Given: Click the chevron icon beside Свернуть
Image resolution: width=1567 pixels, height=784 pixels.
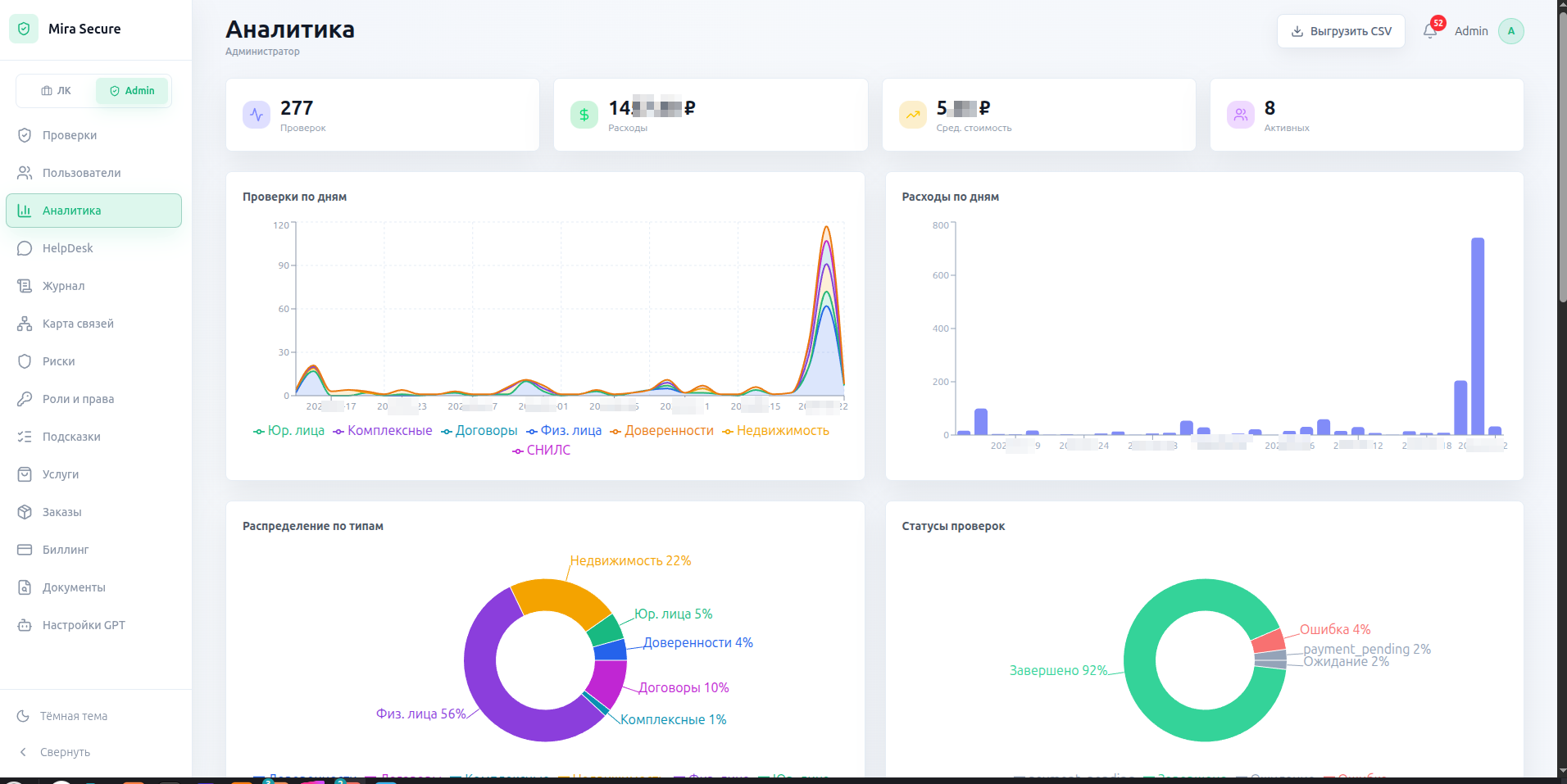Looking at the screenshot, I should (23, 752).
